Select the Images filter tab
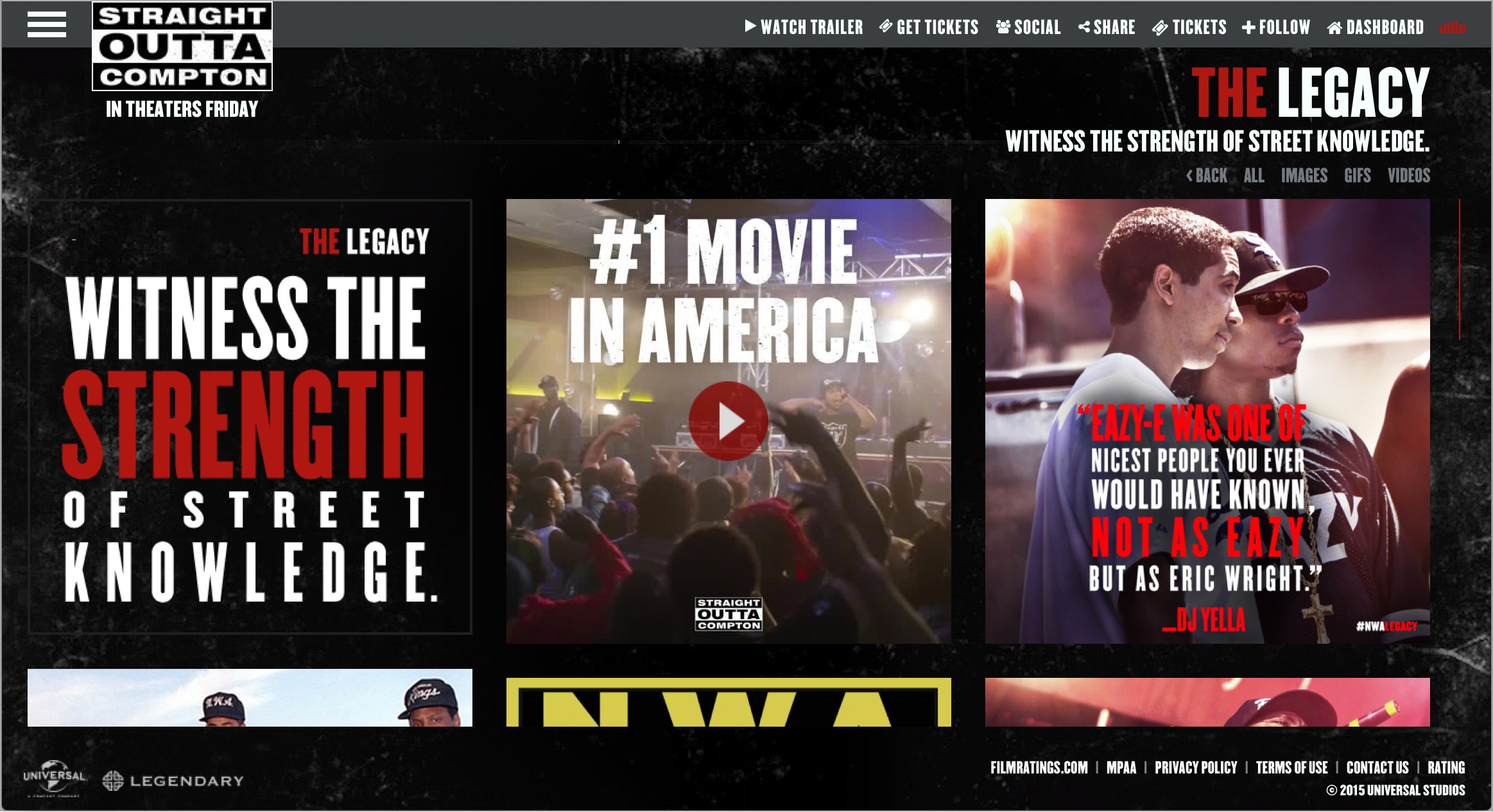This screenshot has height=812, width=1493. 1304,175
